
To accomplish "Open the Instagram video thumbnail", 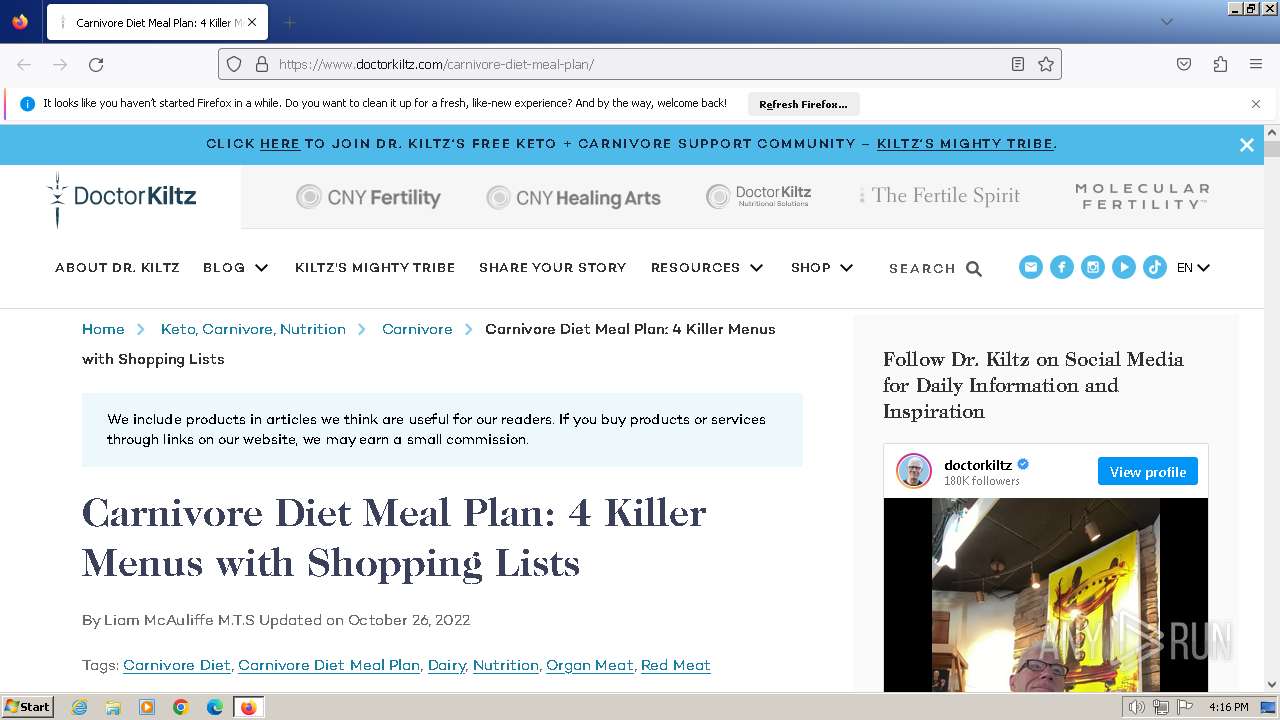I will pyautogui.click(x=1045, y=595).
